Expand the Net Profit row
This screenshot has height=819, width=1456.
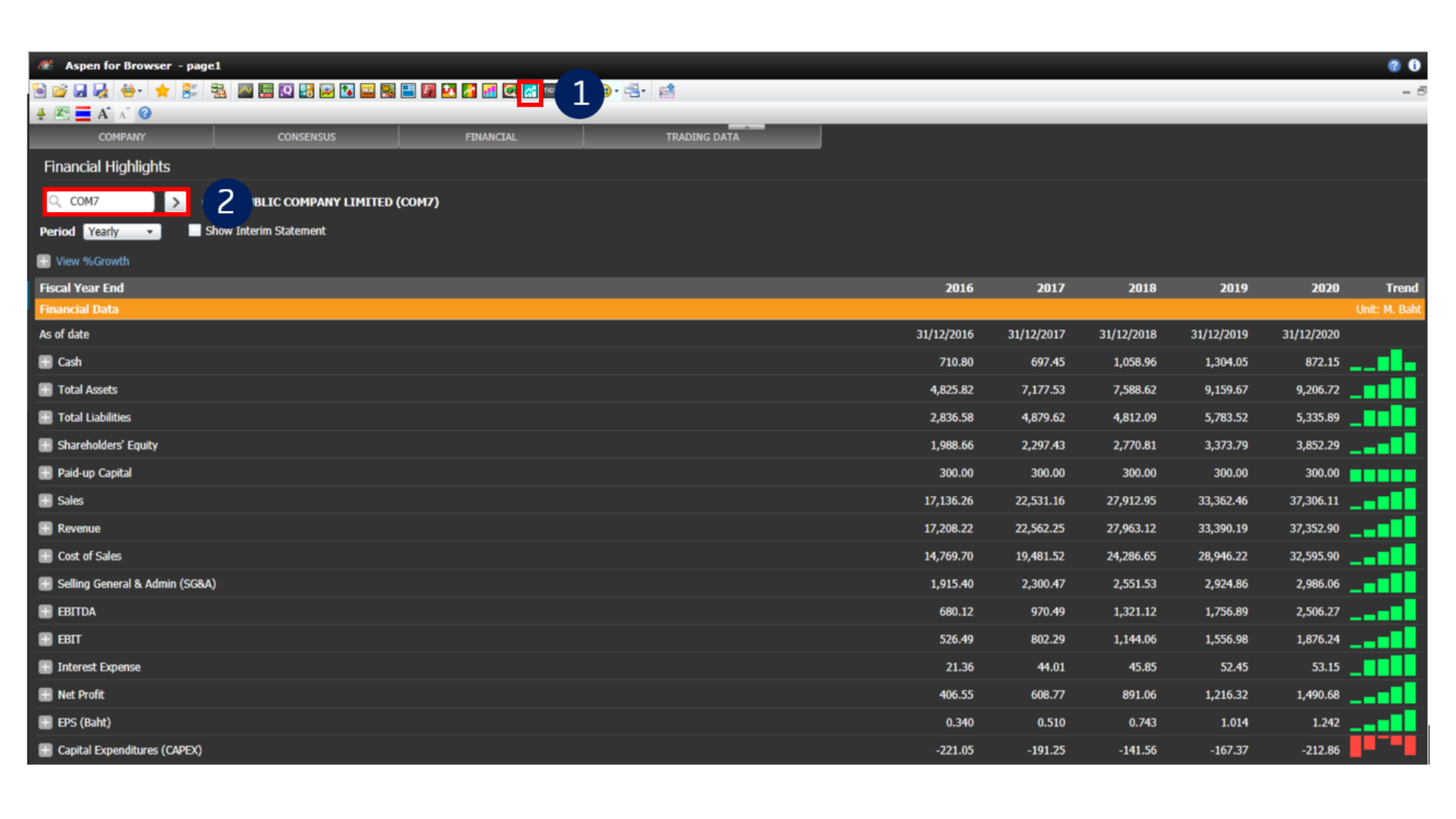(45, 695)
